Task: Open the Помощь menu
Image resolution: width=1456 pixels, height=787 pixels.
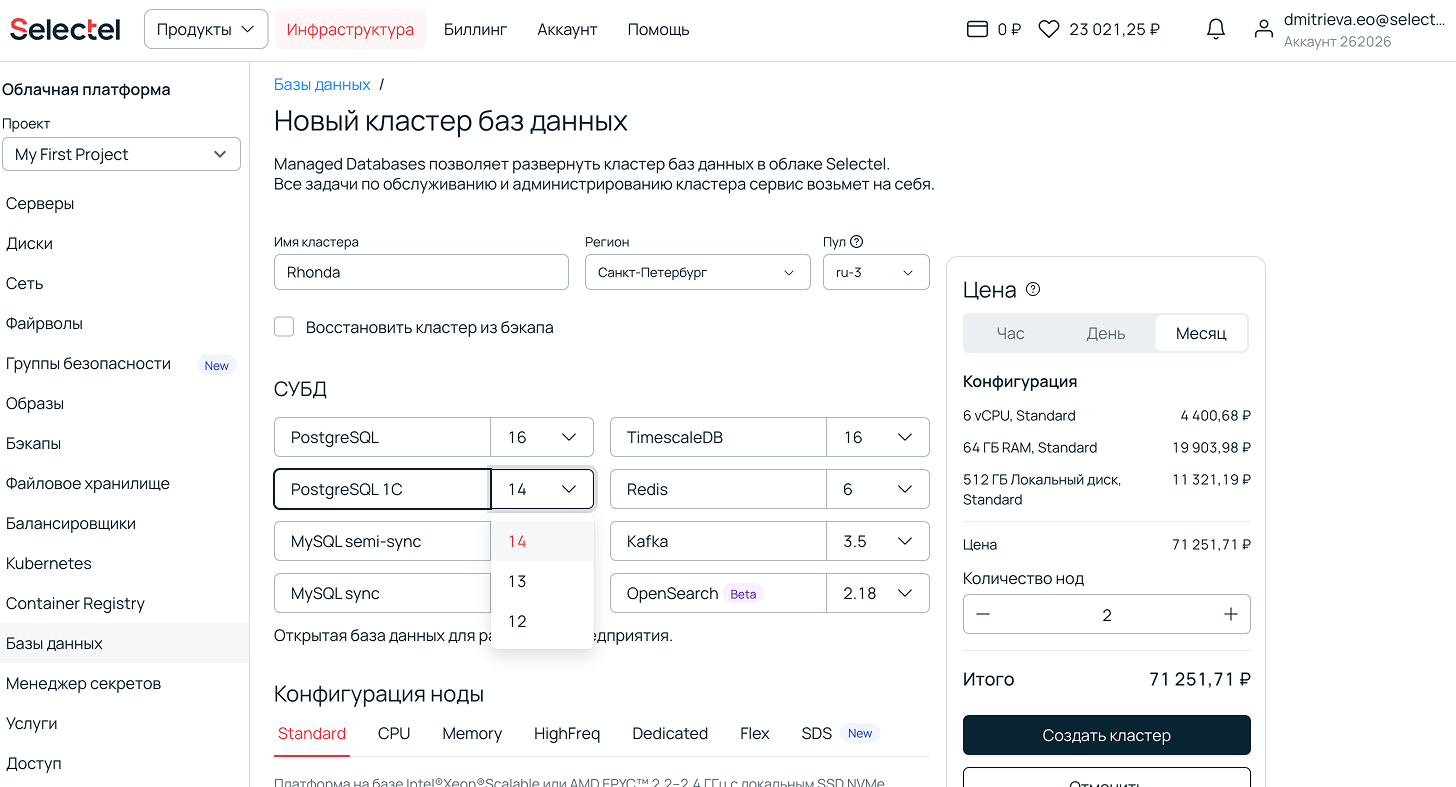Action: pyautogui.click(x=658, y=29)
